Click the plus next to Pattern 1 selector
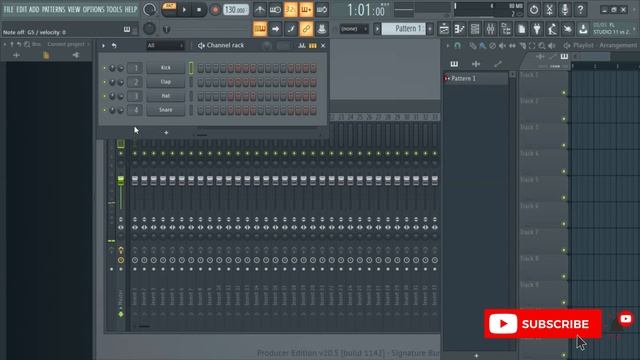 429,29
